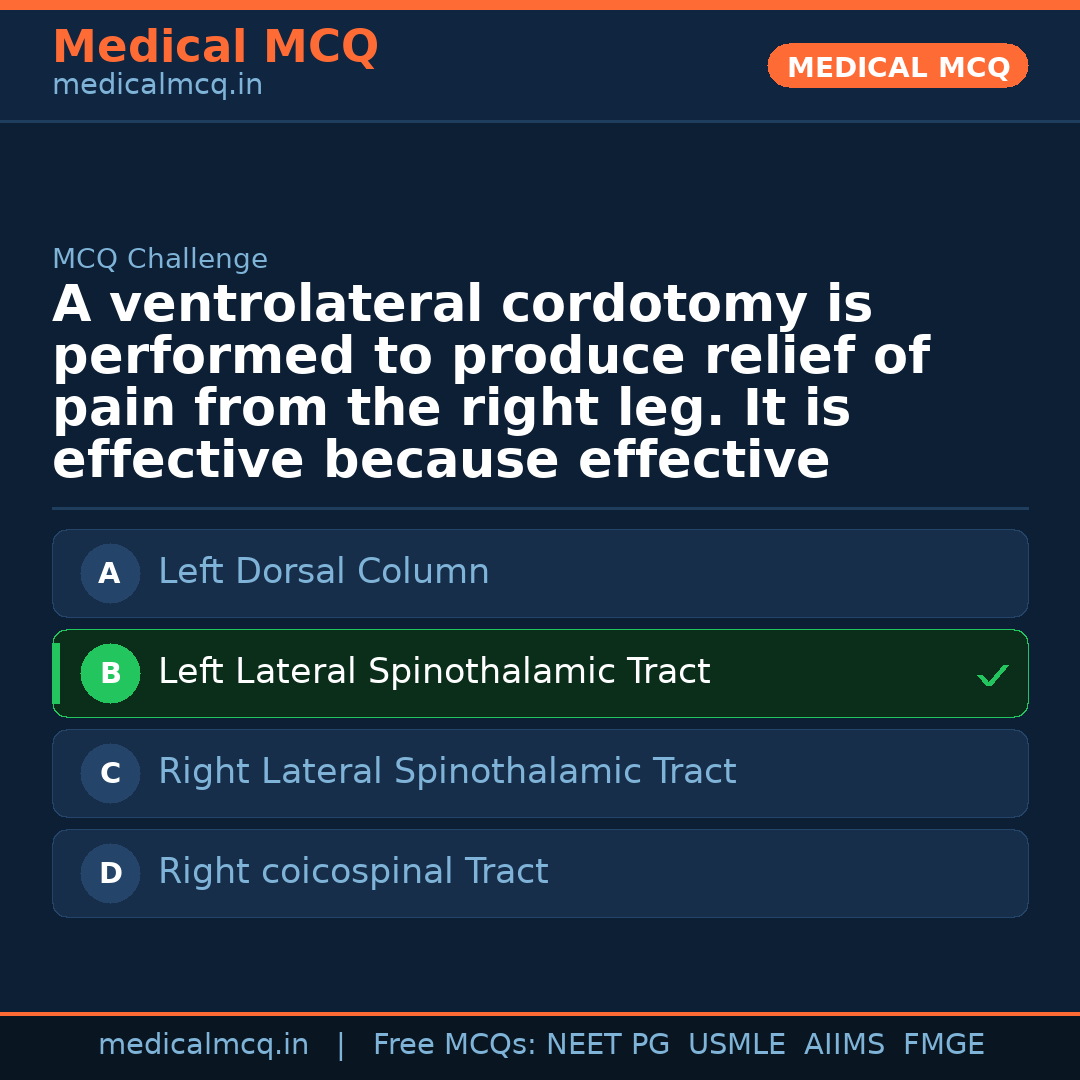This screenshot has width=1080, height=1080.
Task: Open the medicalmcq.in footer link
Action: click(203, 1045)
